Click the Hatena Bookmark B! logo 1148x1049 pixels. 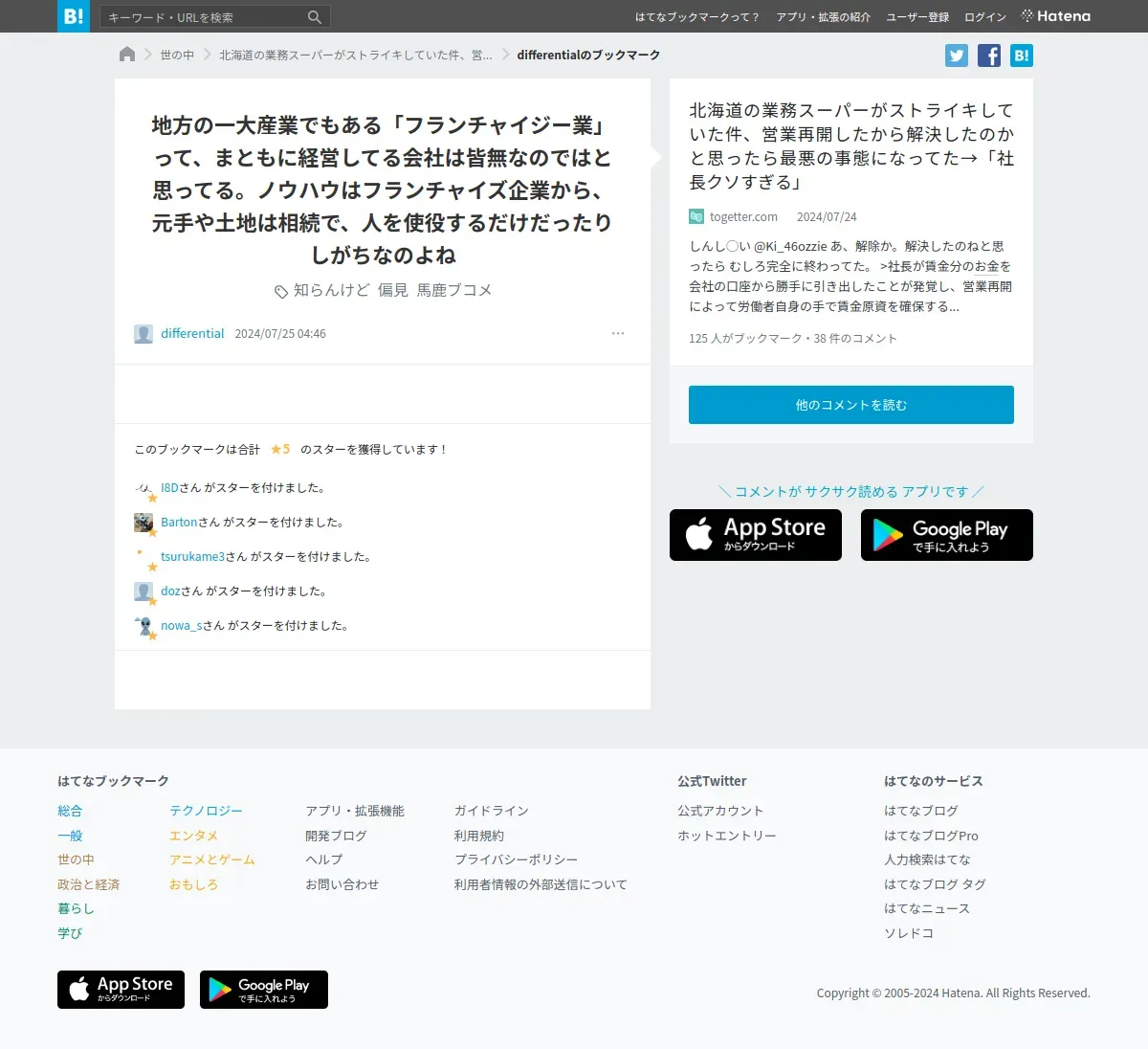coord(74,16)
